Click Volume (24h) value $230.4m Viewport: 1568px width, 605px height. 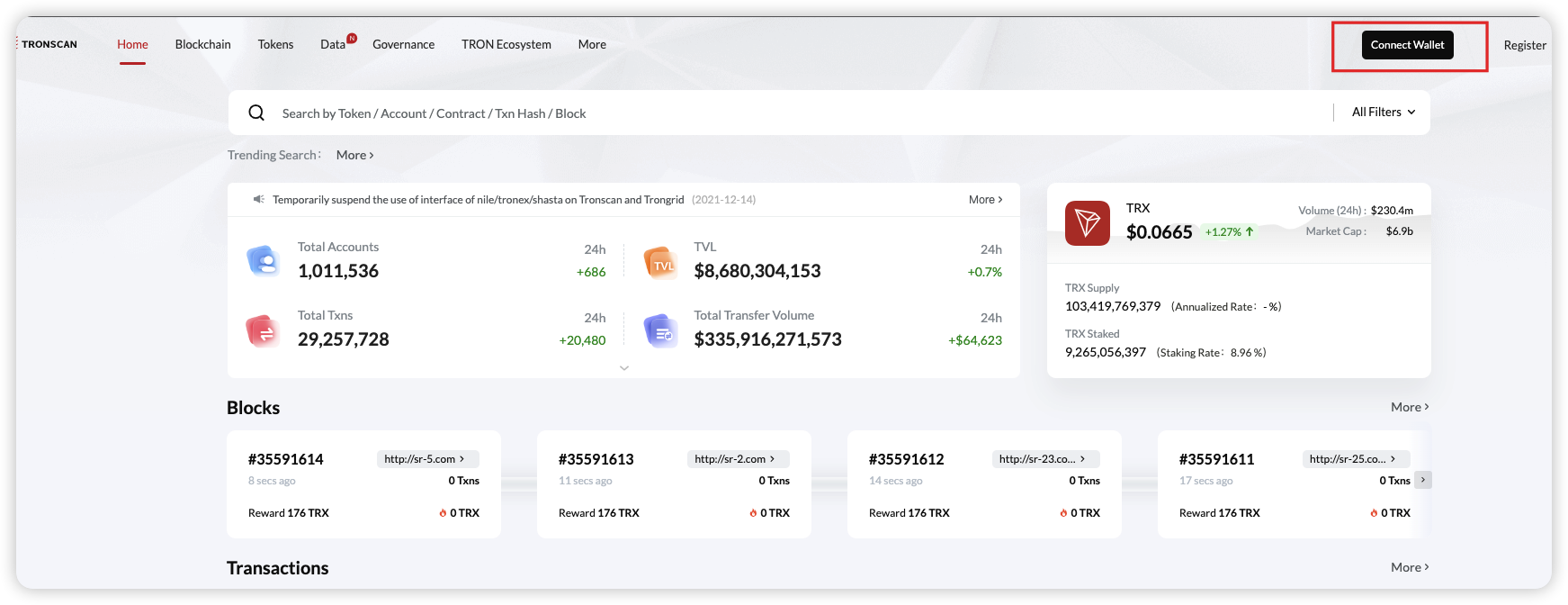point(1392,211)
